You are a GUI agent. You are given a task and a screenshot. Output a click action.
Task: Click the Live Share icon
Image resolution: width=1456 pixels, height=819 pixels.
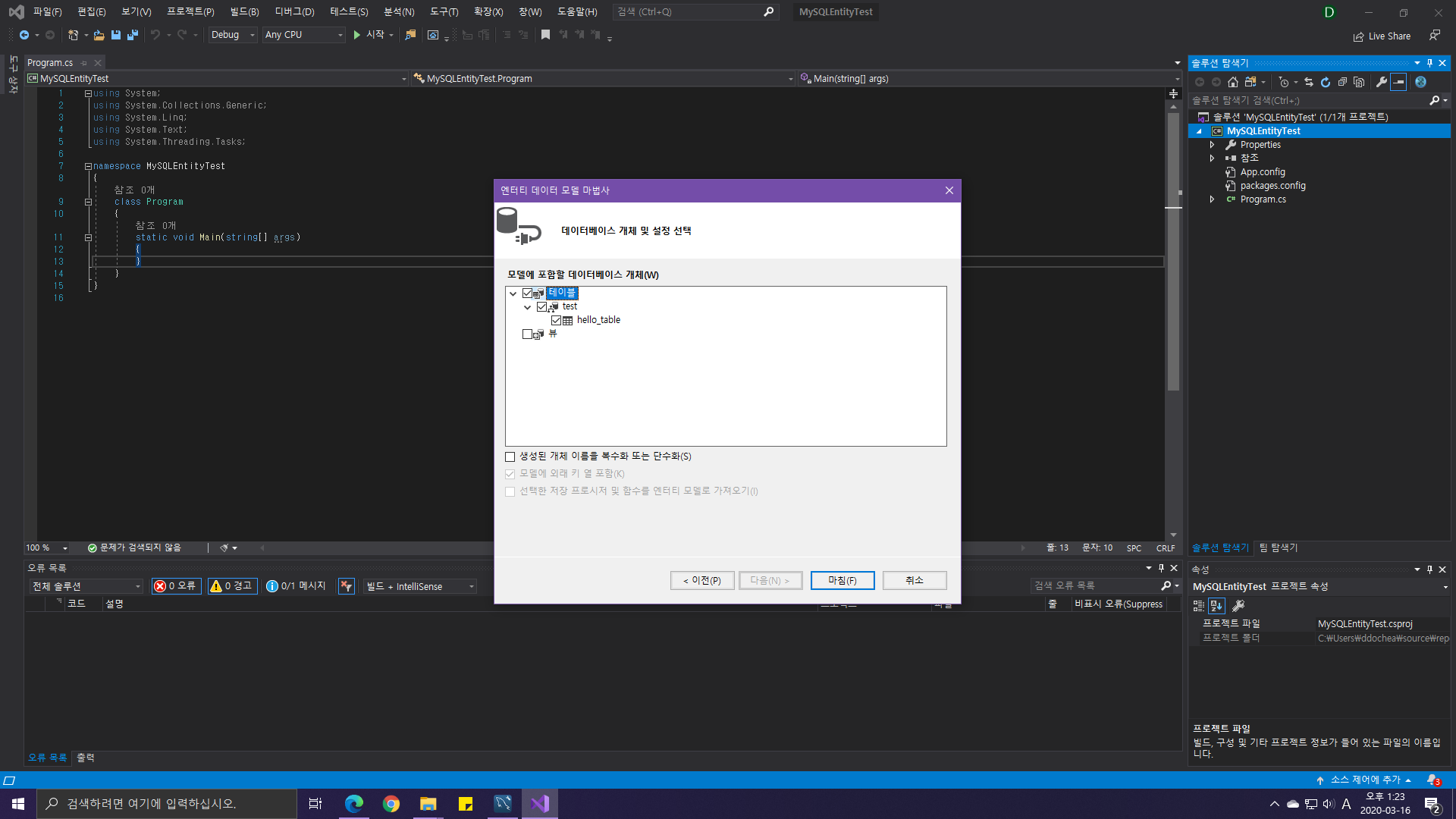[x=1358, y=36]
